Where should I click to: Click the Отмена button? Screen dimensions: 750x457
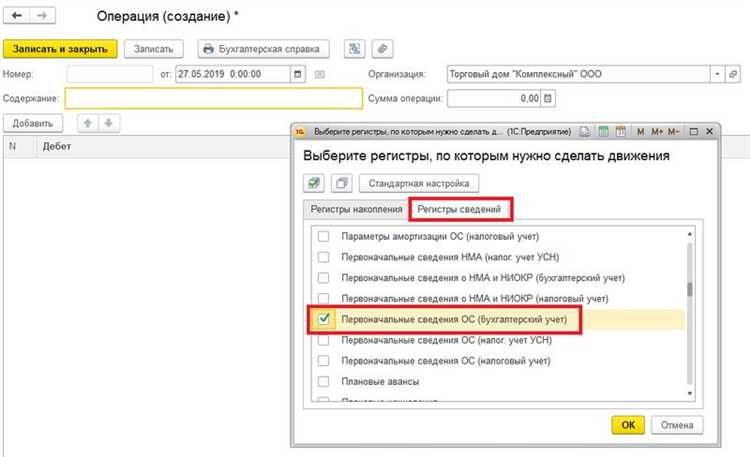tap(677, 425)
